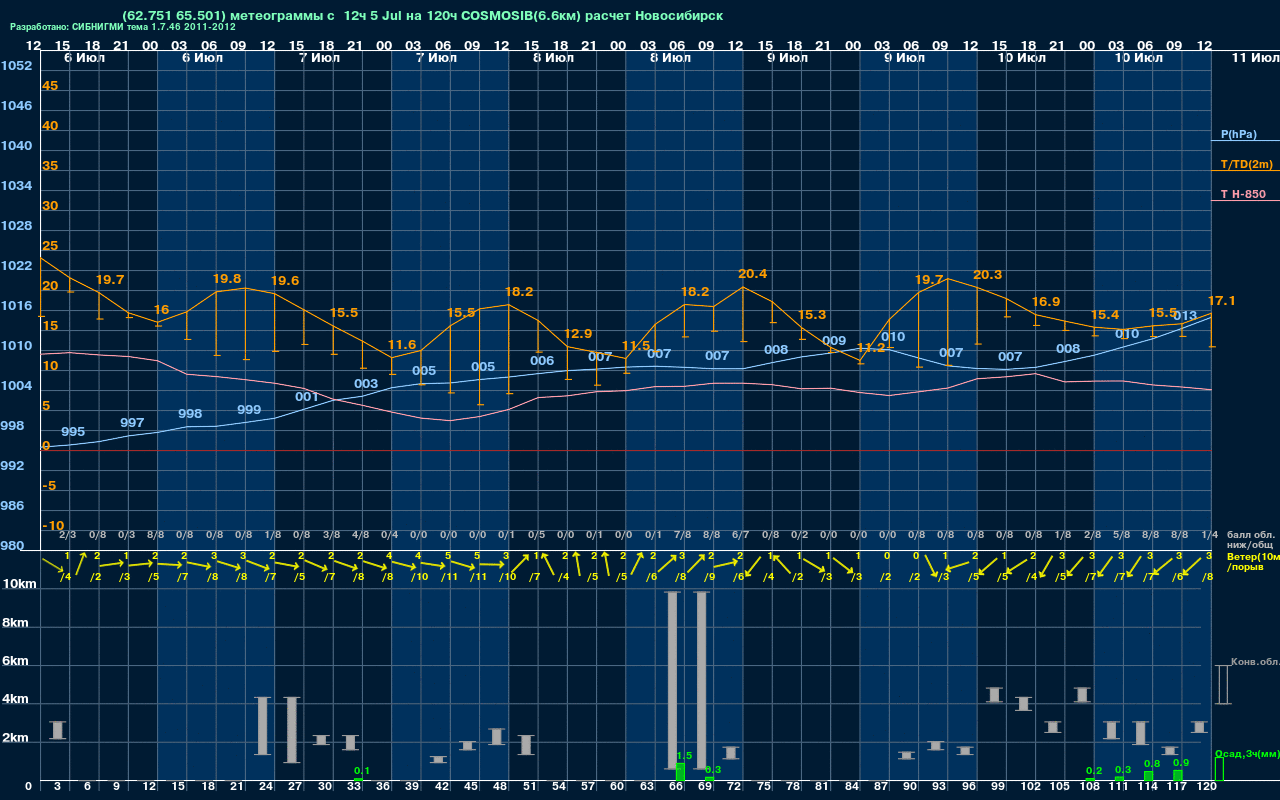Click the 995 pressure value on the curve
This screenshot has width=1280, height=800.
pos(73,432)
